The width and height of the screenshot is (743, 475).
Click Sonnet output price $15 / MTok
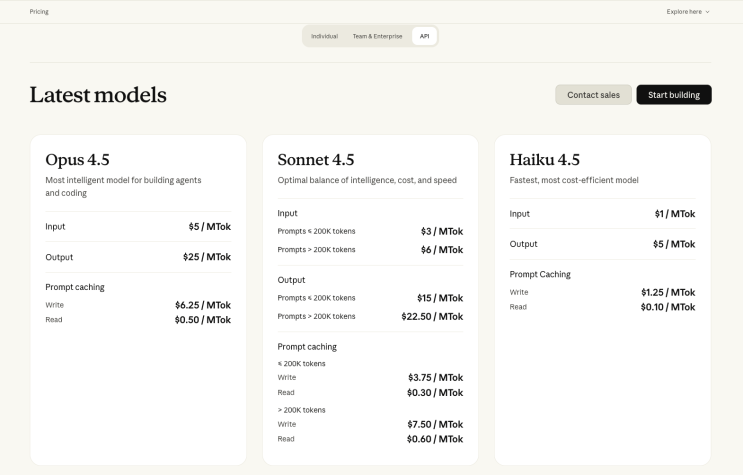(x=440, y=298)
